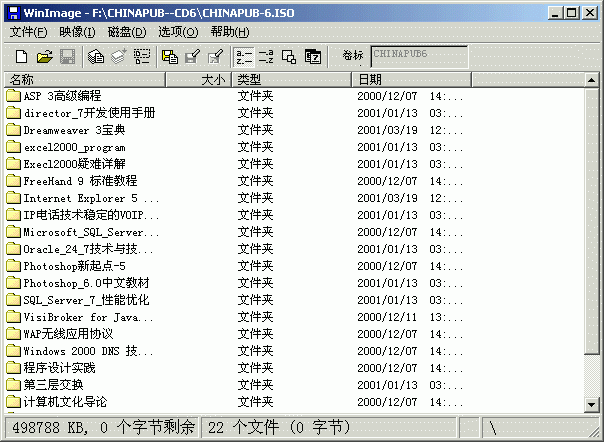Click the folder icon of Internet Explorer 5
Viewport: 604px width, 442px height.
click(13, 198)
